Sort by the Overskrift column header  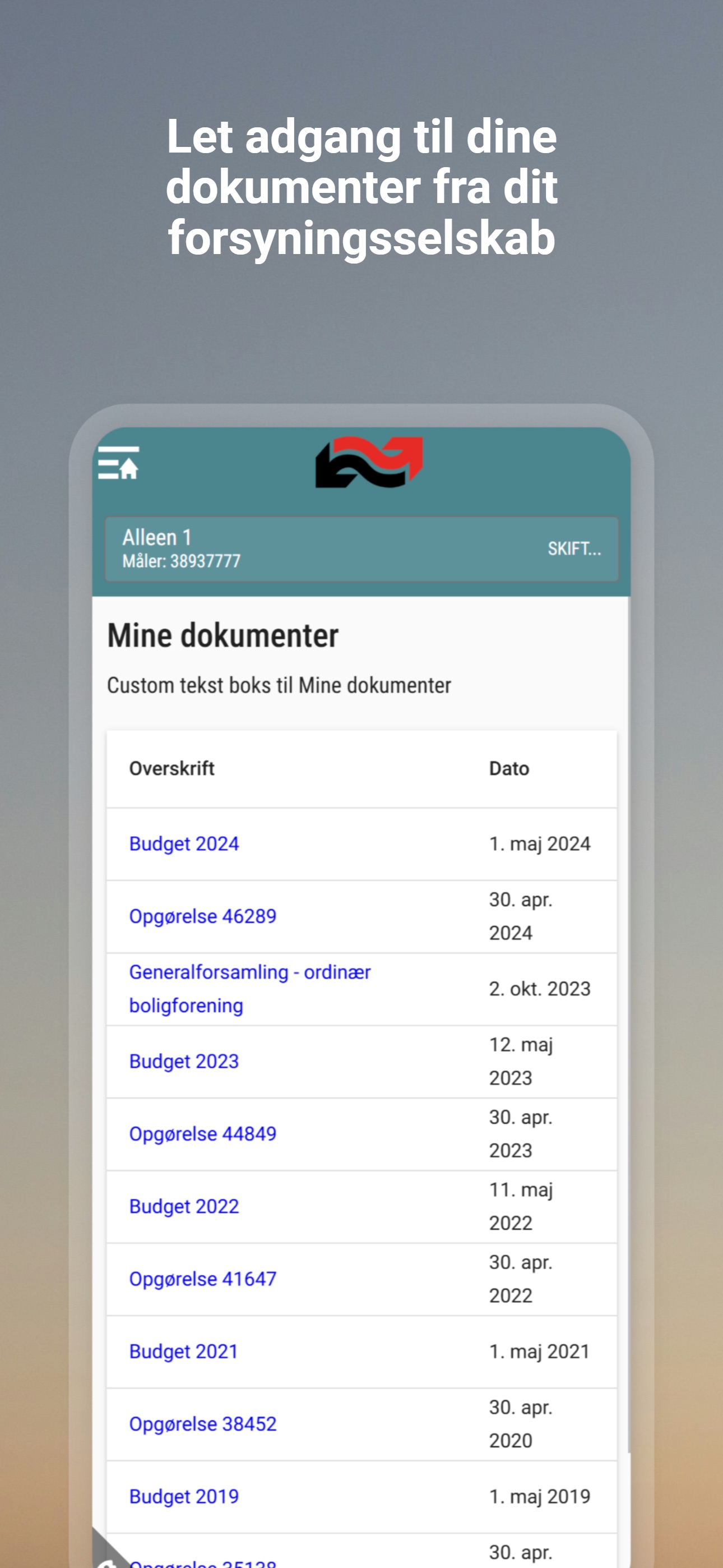(x=172, y=768)
